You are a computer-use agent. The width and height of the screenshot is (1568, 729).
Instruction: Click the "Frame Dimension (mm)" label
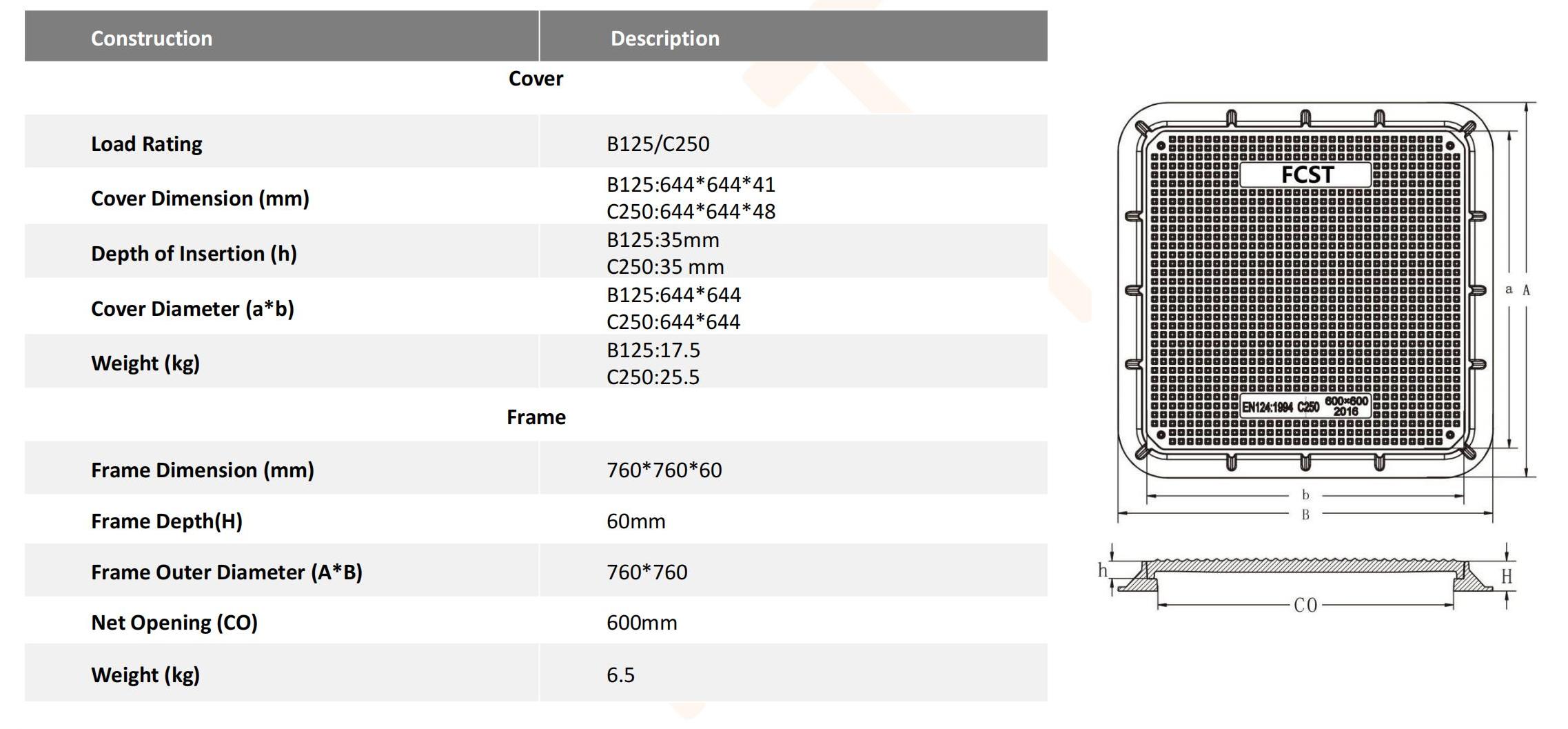click(x=202, y=470)
